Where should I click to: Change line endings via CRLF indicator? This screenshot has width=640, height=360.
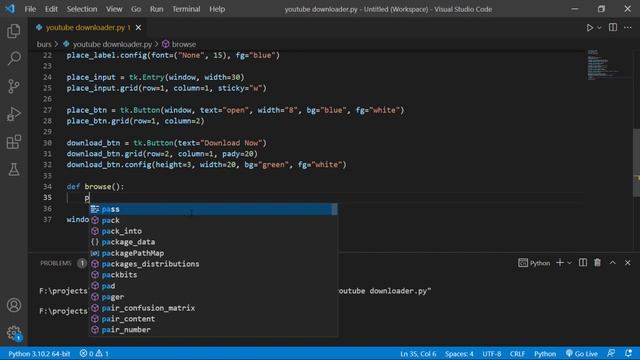point(518,353)
